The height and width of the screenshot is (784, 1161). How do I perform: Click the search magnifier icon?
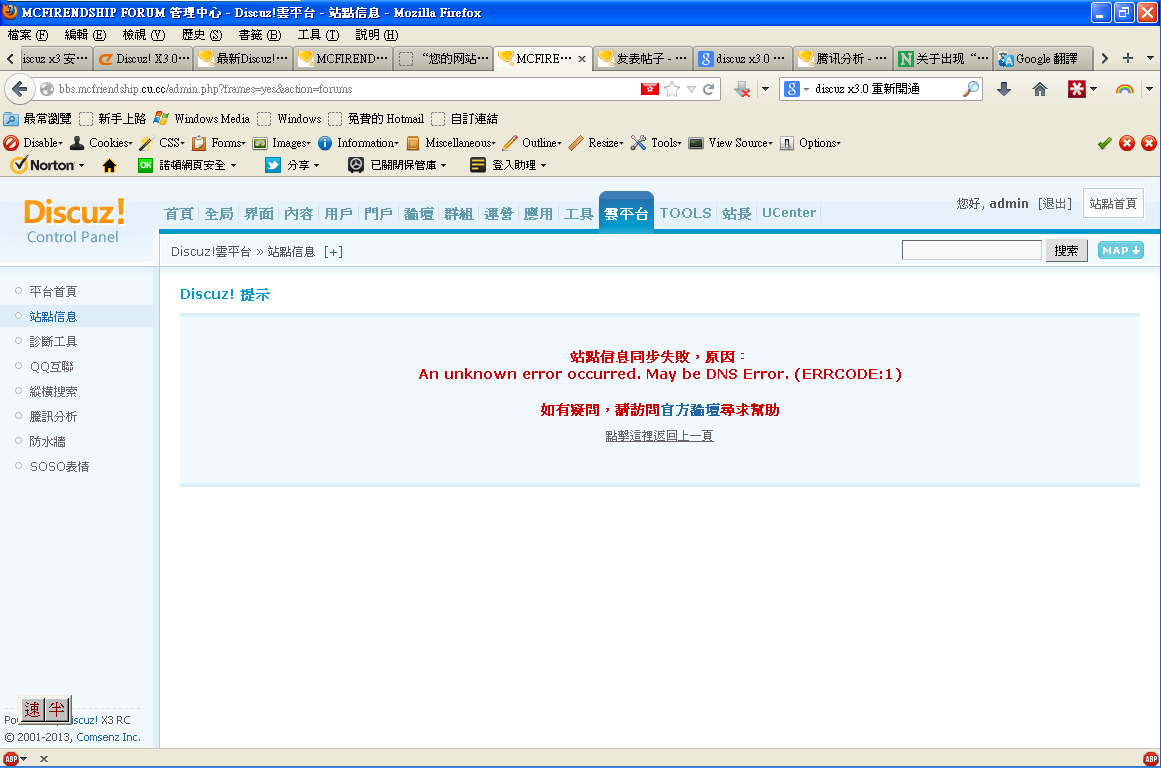971,89
